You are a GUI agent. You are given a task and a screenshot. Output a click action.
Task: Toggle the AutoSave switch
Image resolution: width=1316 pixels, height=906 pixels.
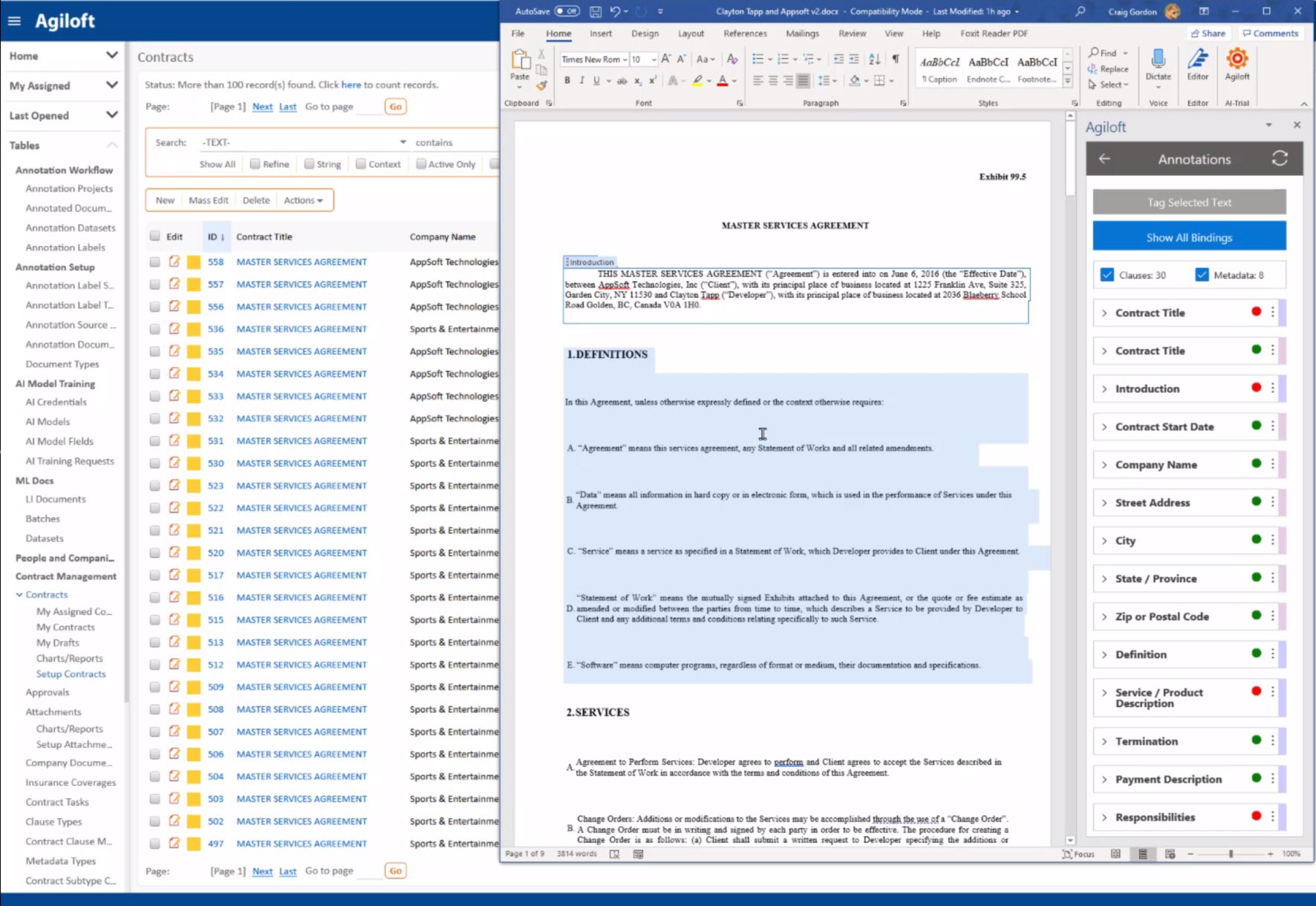[x=567, y=11]
